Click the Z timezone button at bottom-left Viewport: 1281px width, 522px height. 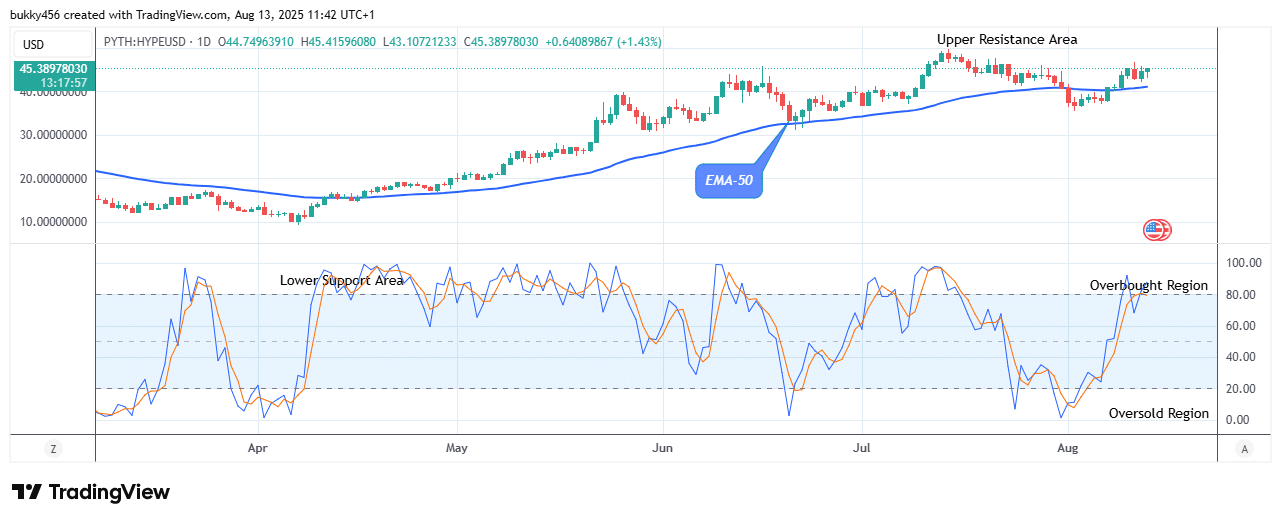52,448
